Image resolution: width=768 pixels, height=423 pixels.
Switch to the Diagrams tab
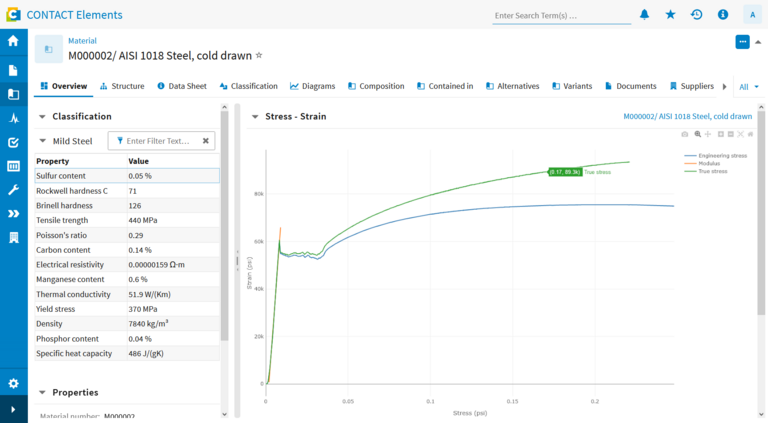coord(312,86)
